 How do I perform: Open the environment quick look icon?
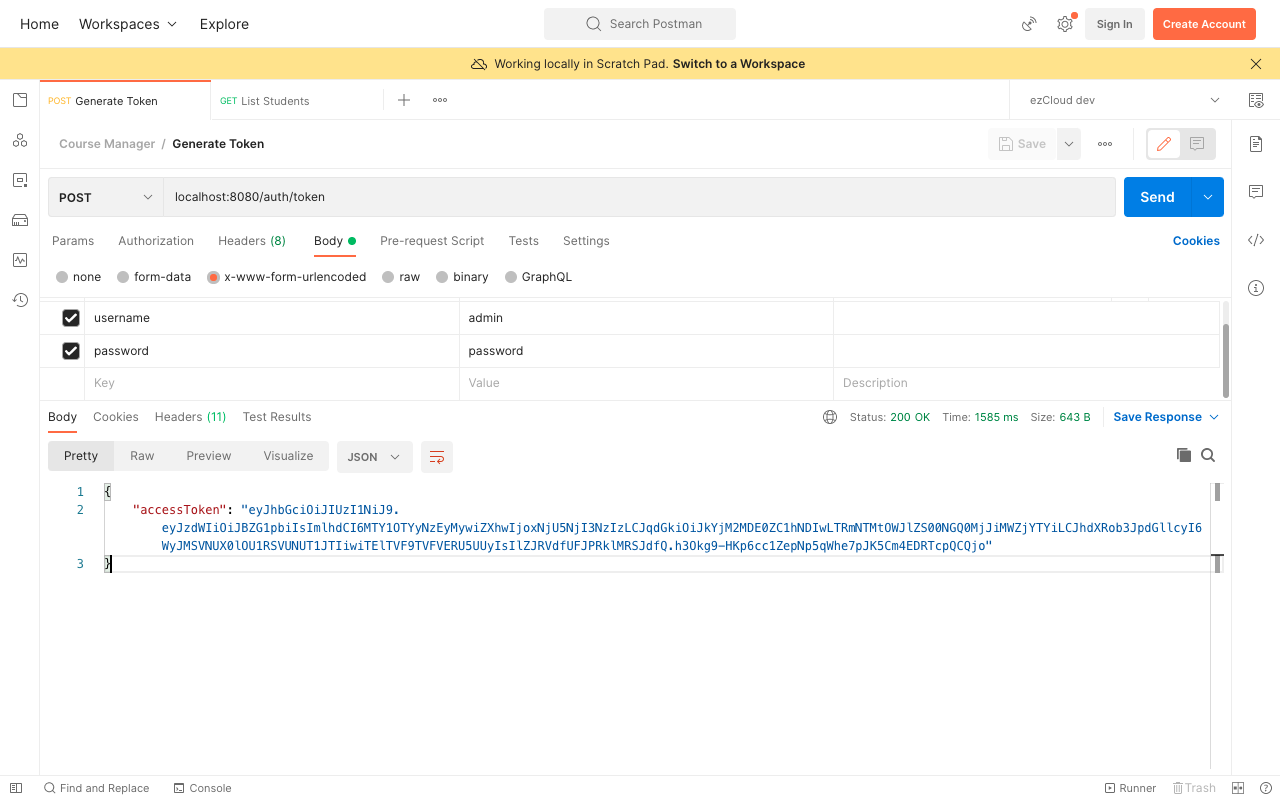(1256, 100)
